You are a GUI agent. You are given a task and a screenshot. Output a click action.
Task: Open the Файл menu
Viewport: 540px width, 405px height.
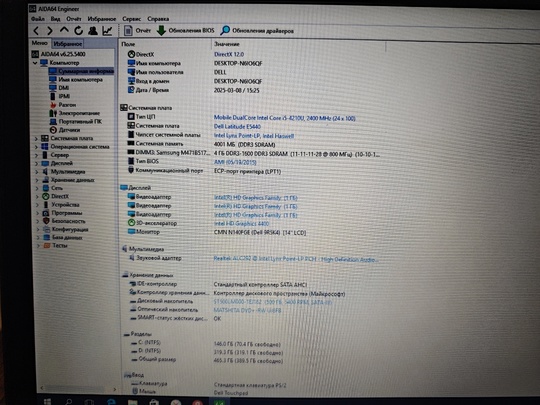point(38,19)
